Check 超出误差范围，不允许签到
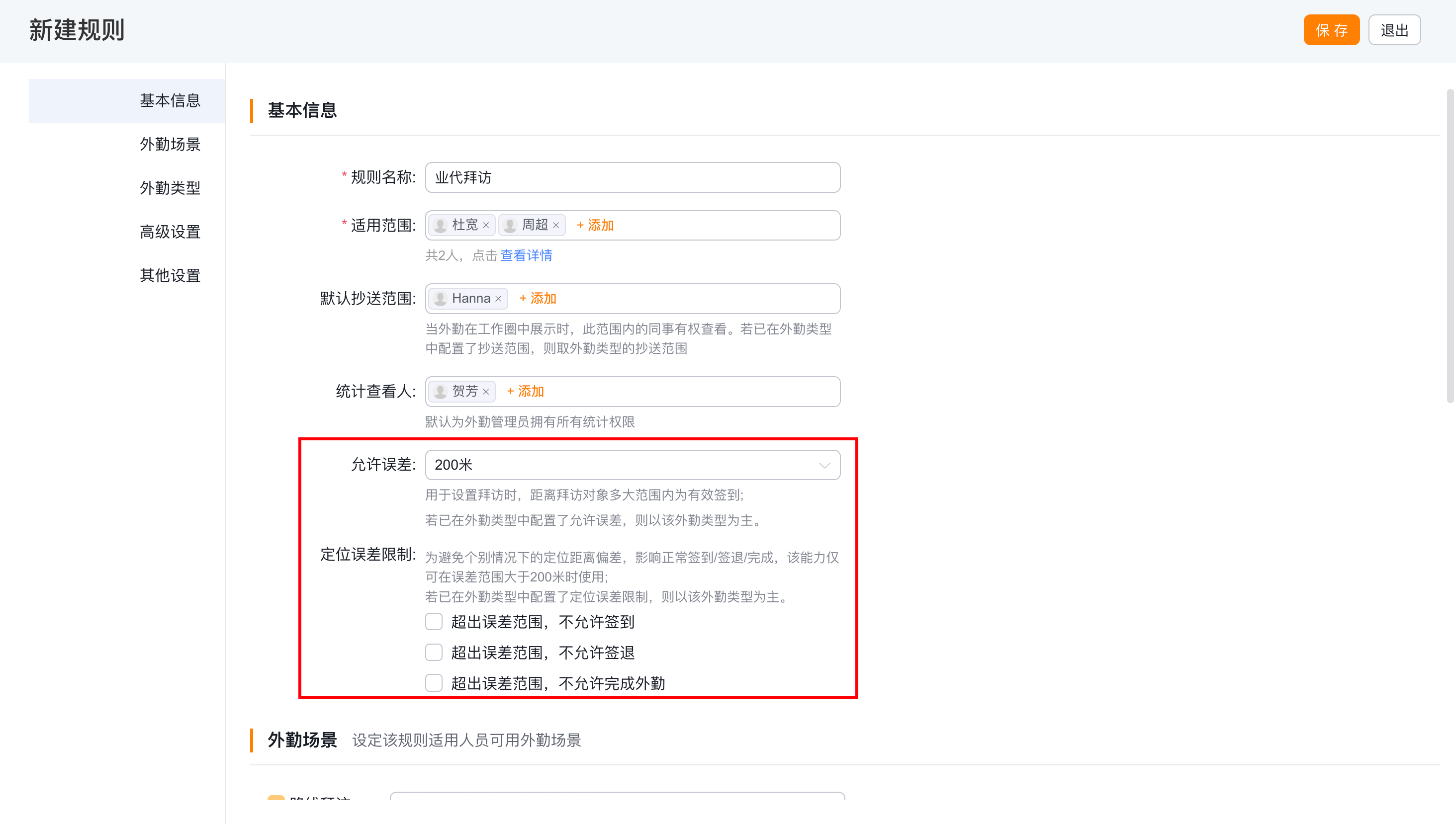 [x=434, y=622]
